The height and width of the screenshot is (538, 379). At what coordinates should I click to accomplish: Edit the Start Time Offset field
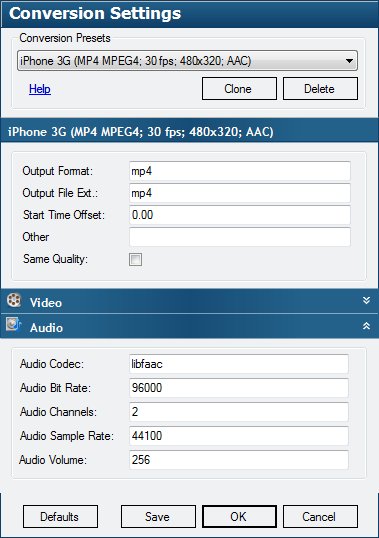click(x=239, y=215)
